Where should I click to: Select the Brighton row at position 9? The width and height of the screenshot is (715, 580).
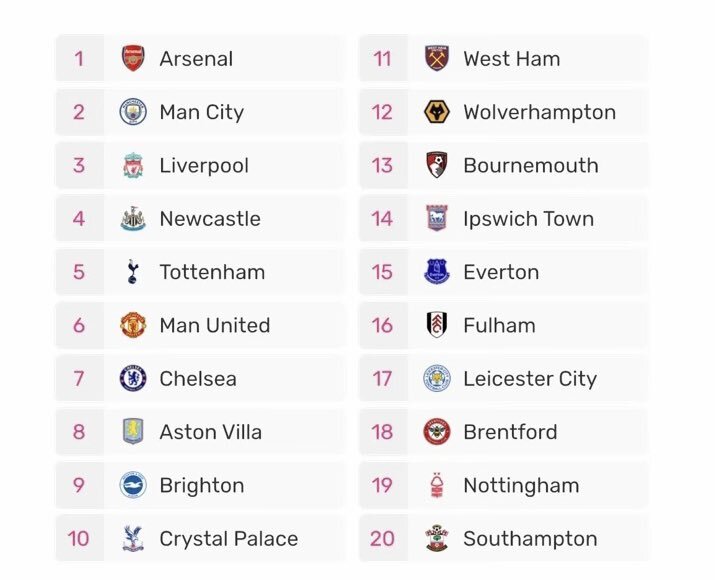point(200,485)
